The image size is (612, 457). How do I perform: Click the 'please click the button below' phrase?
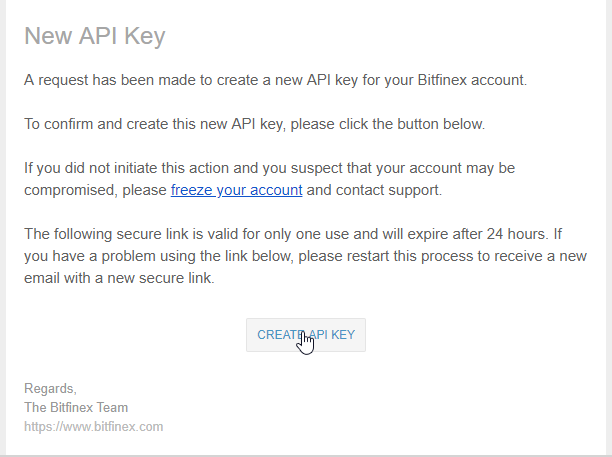tap(388, 124)
